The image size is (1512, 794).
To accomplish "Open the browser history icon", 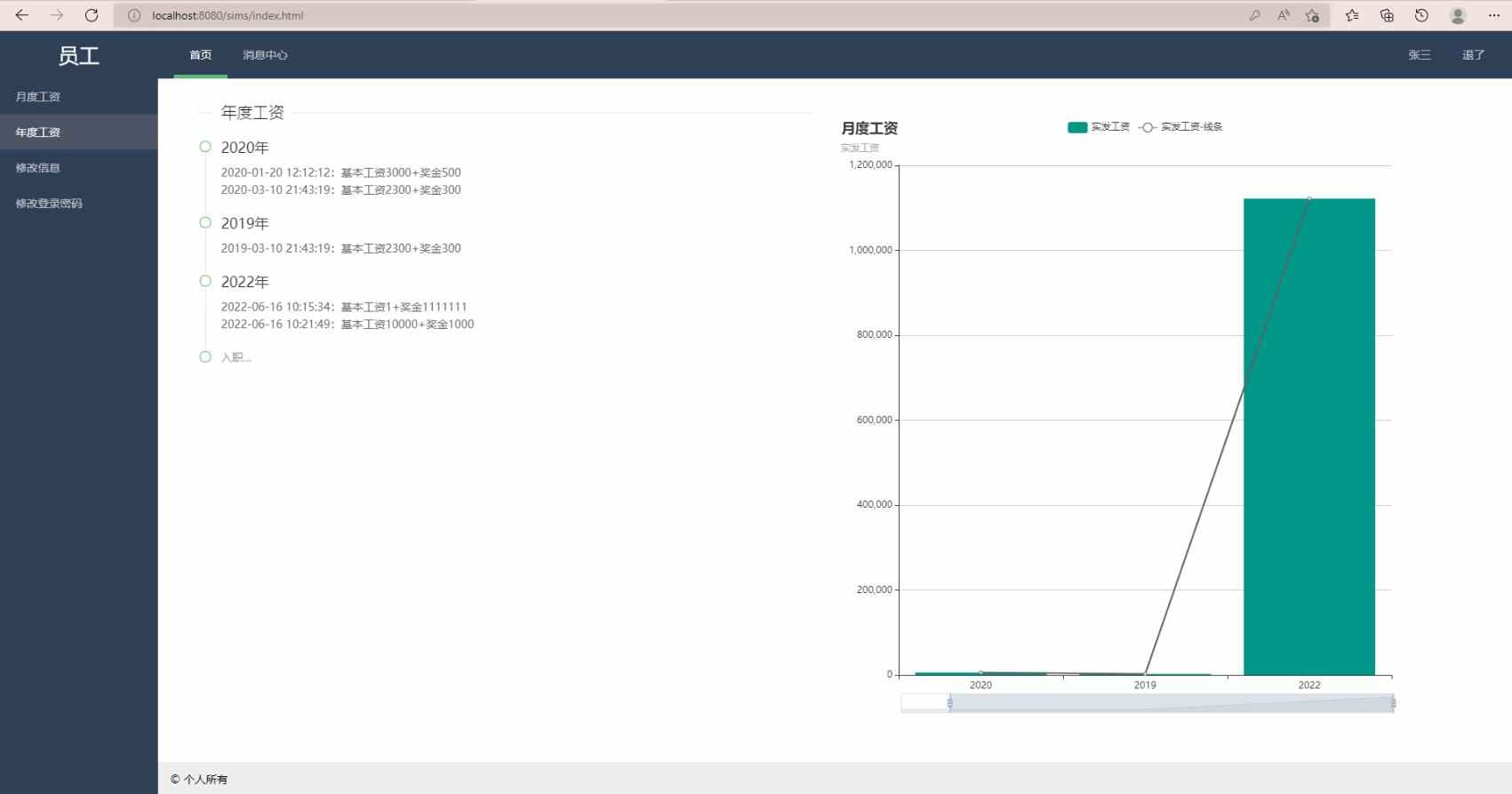I will 1421,15.
